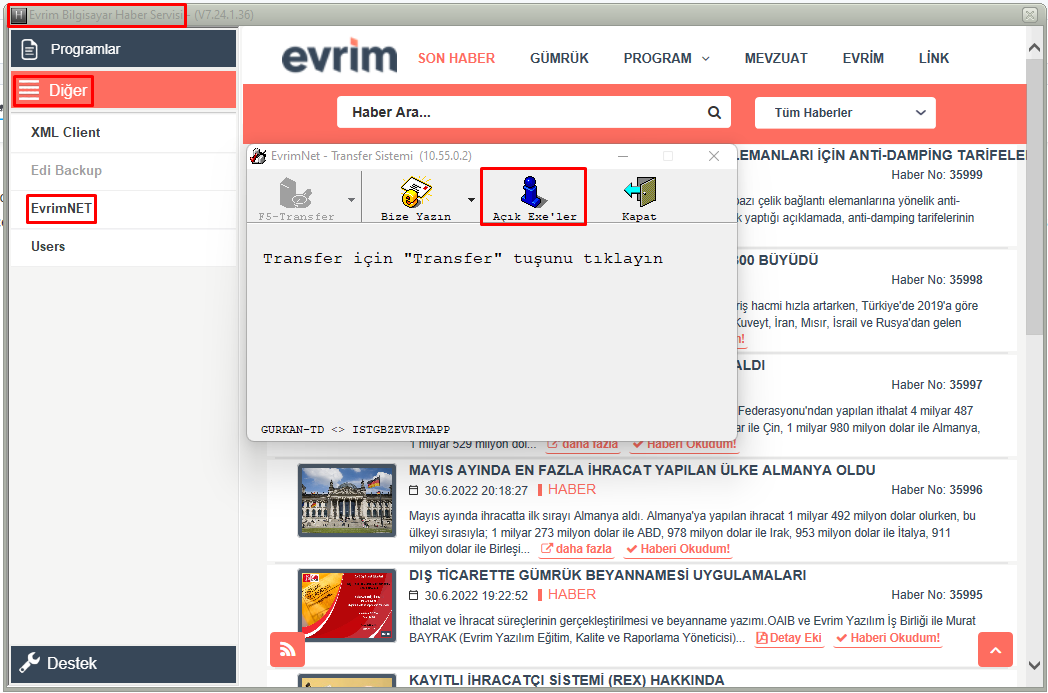The image size is (1048, 693).
Task: Open the Gümrük Beyannamesi news thumbnail
Action: [x=347, y=606]
